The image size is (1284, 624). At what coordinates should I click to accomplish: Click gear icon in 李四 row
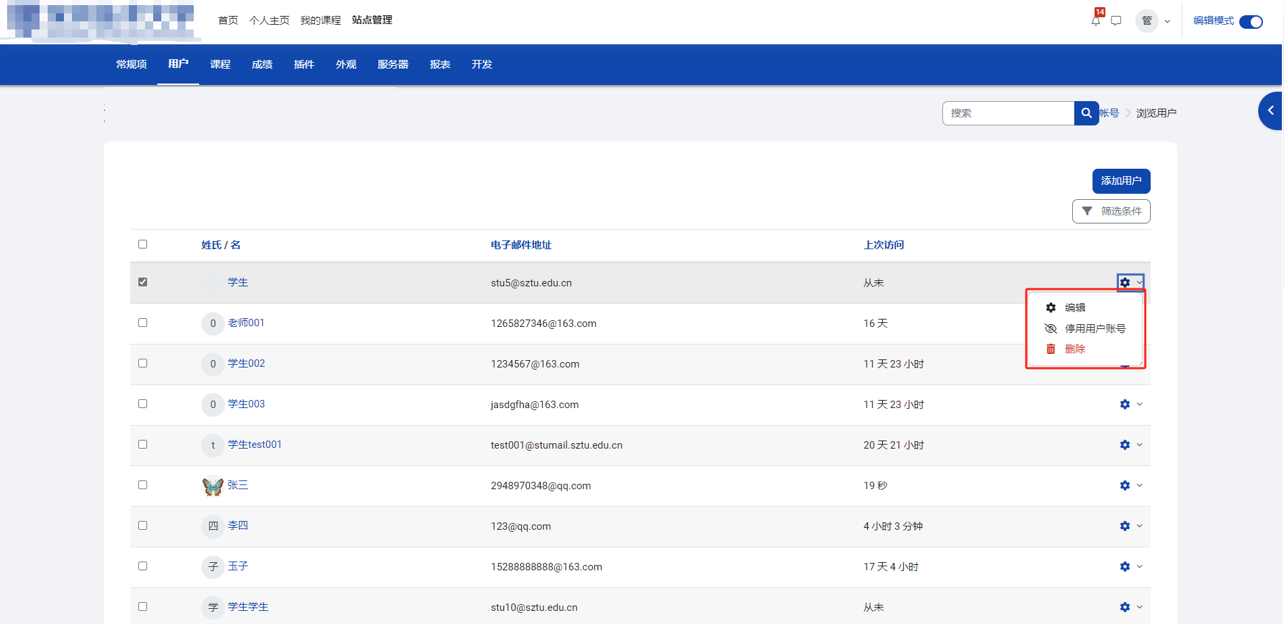click(1125, 526)
